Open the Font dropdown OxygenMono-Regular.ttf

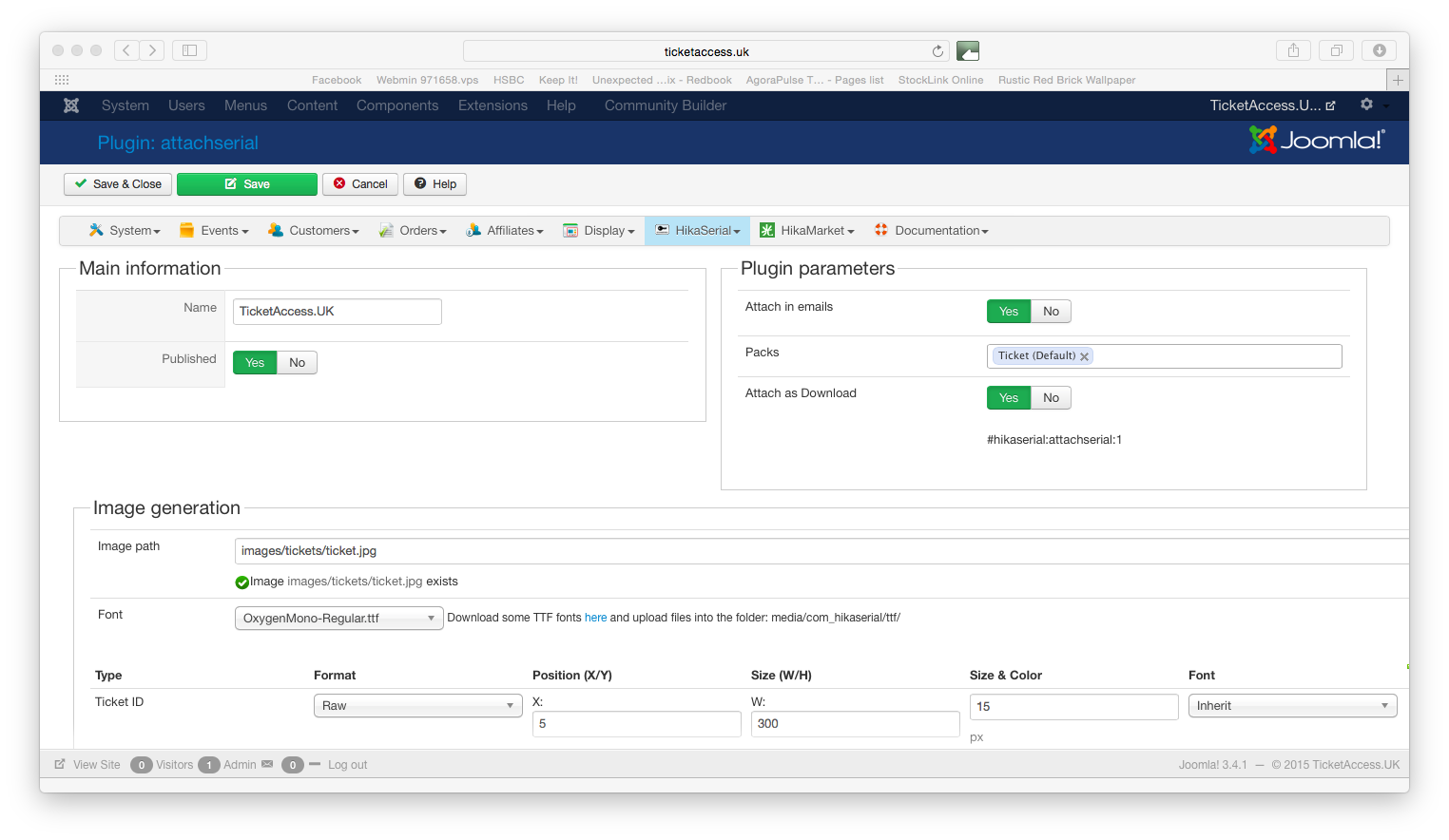(x=339, y=619)
